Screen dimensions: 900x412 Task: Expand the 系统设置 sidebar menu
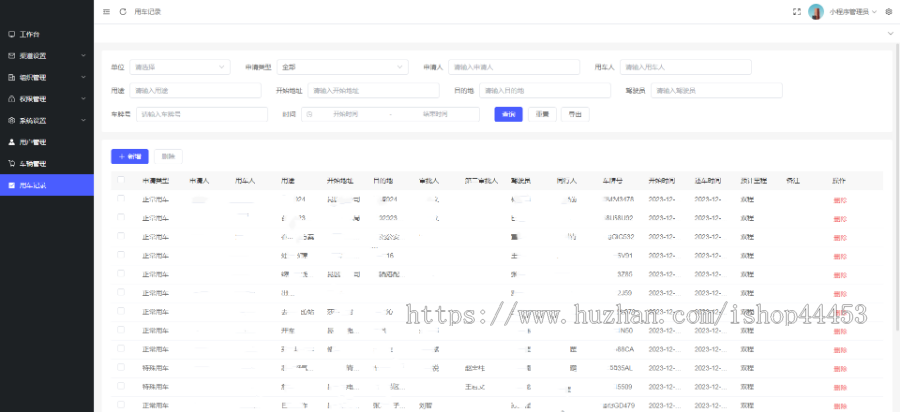46,121
